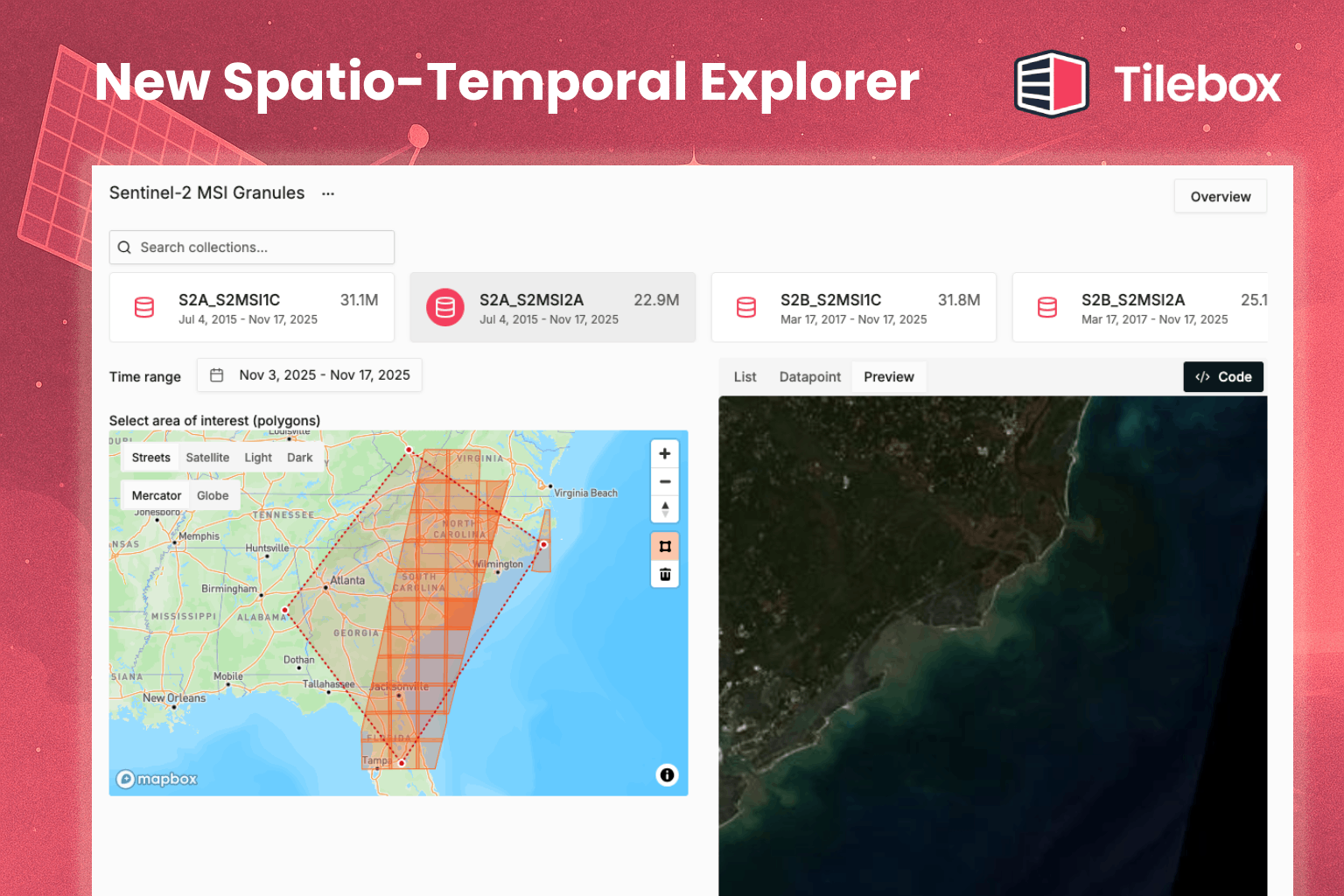Select the S2A_S2MSI1C collection card
This screenshot has height=896, width=1344.
pyautogui.click(x=252, y=307)
